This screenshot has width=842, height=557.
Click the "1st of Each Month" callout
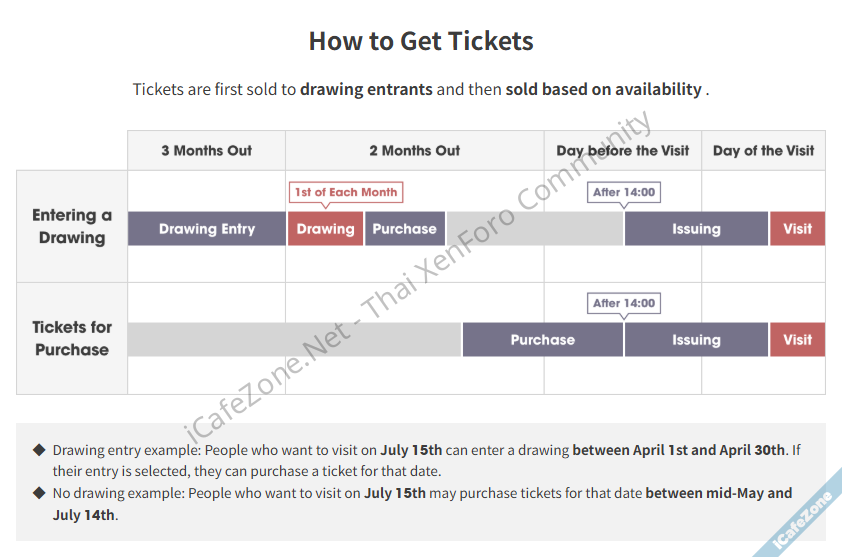[346, 192]
